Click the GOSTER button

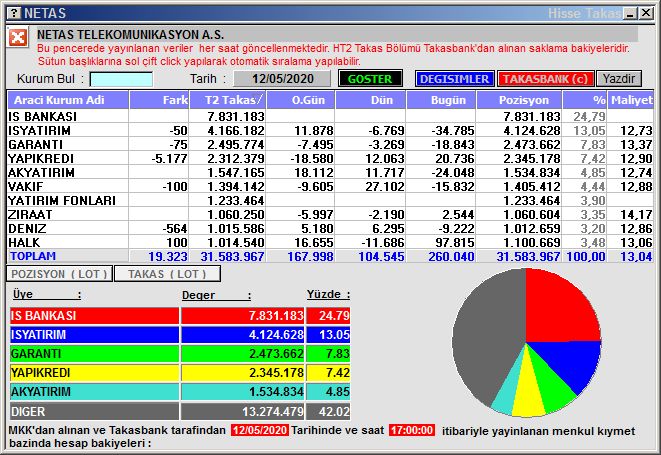[370, 79]
